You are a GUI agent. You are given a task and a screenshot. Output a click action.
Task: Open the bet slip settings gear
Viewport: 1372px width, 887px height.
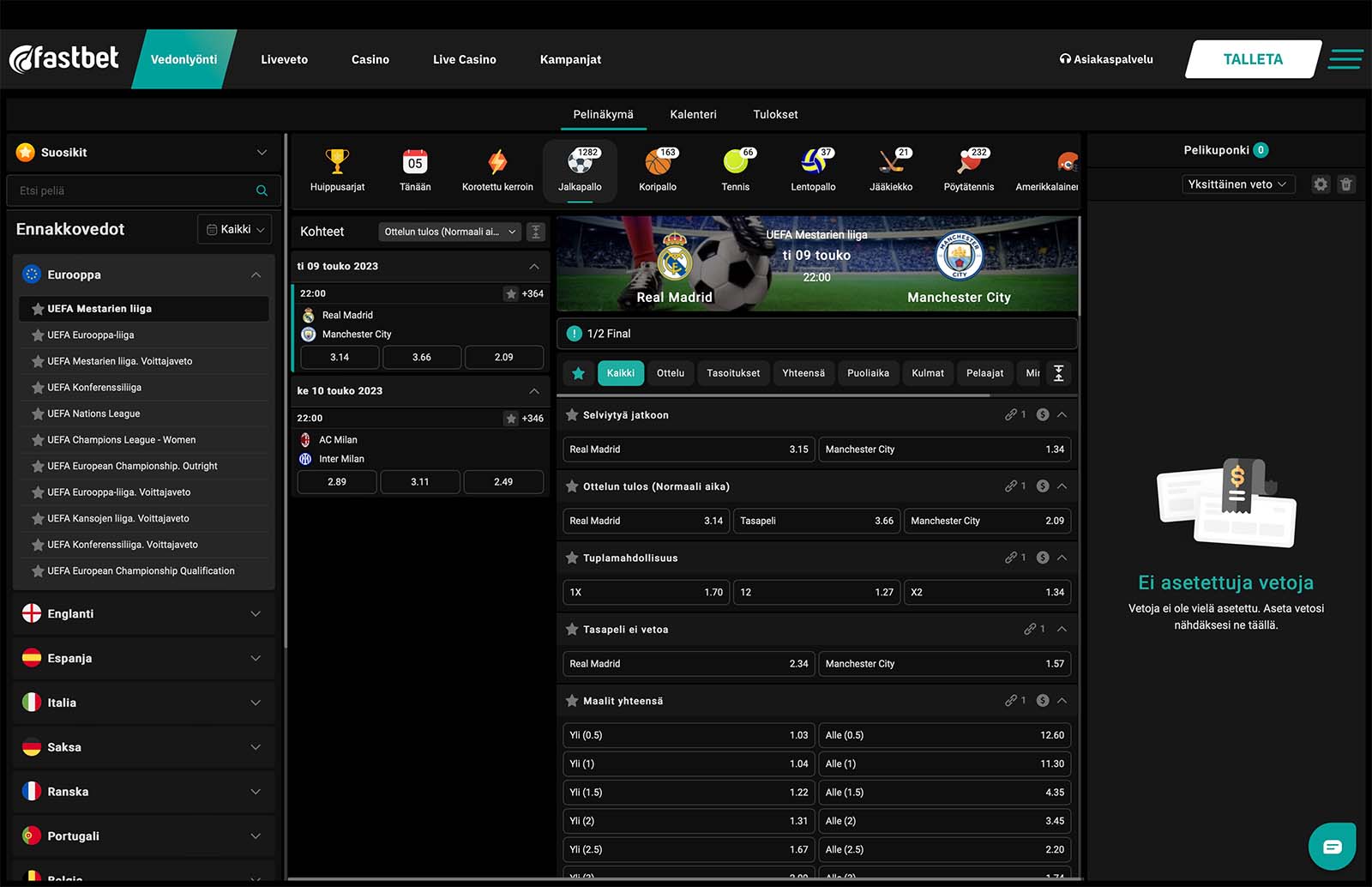tap(1321, 184)
